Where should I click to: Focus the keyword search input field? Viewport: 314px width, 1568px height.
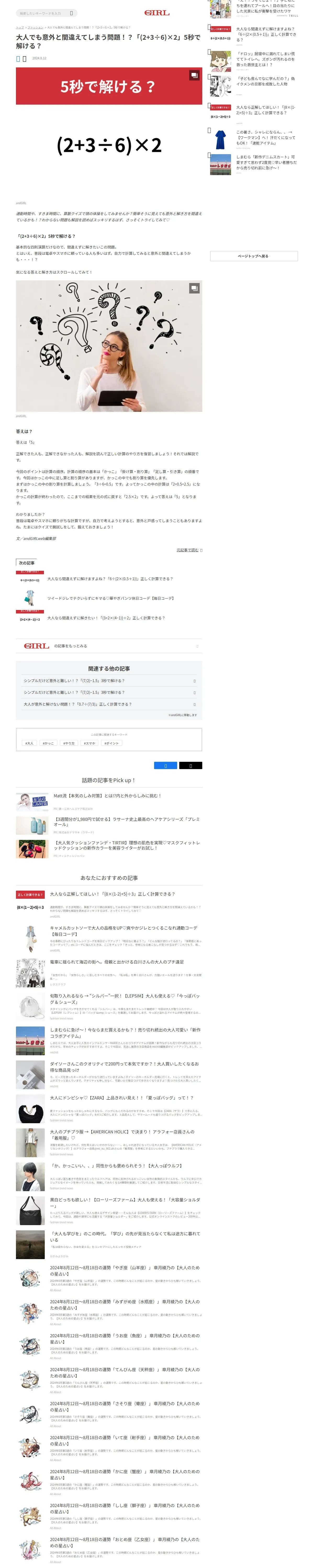(43, 13)
